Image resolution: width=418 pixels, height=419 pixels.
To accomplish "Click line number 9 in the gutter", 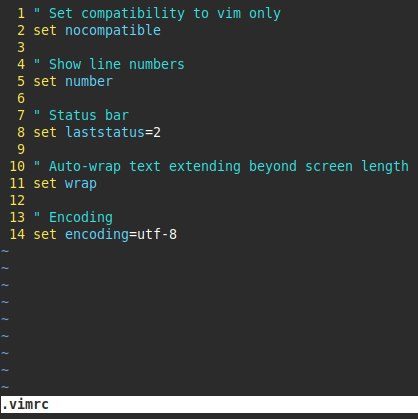I will (x=21, y=149).
